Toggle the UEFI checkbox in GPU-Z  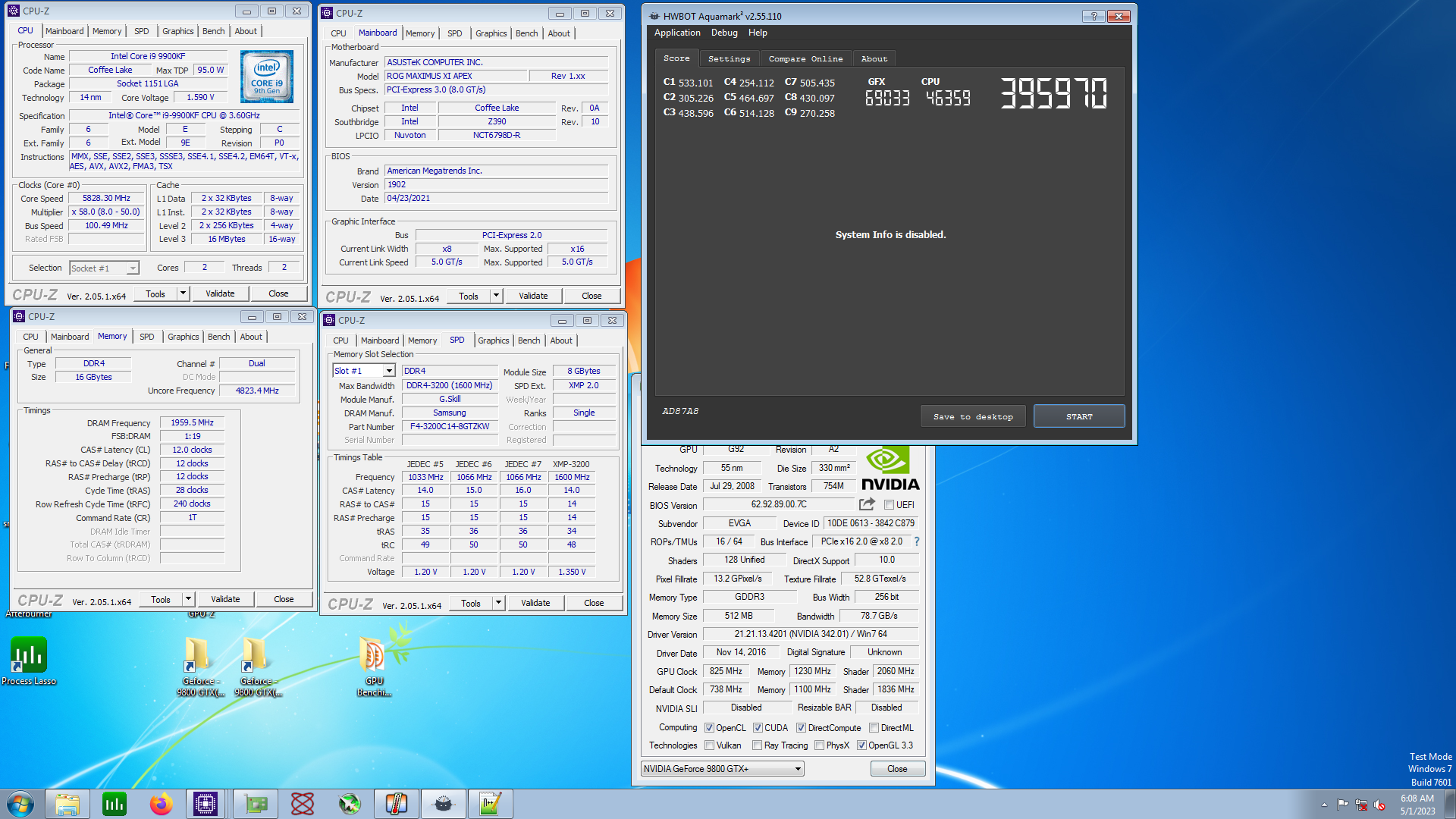(x=889, y=505)
